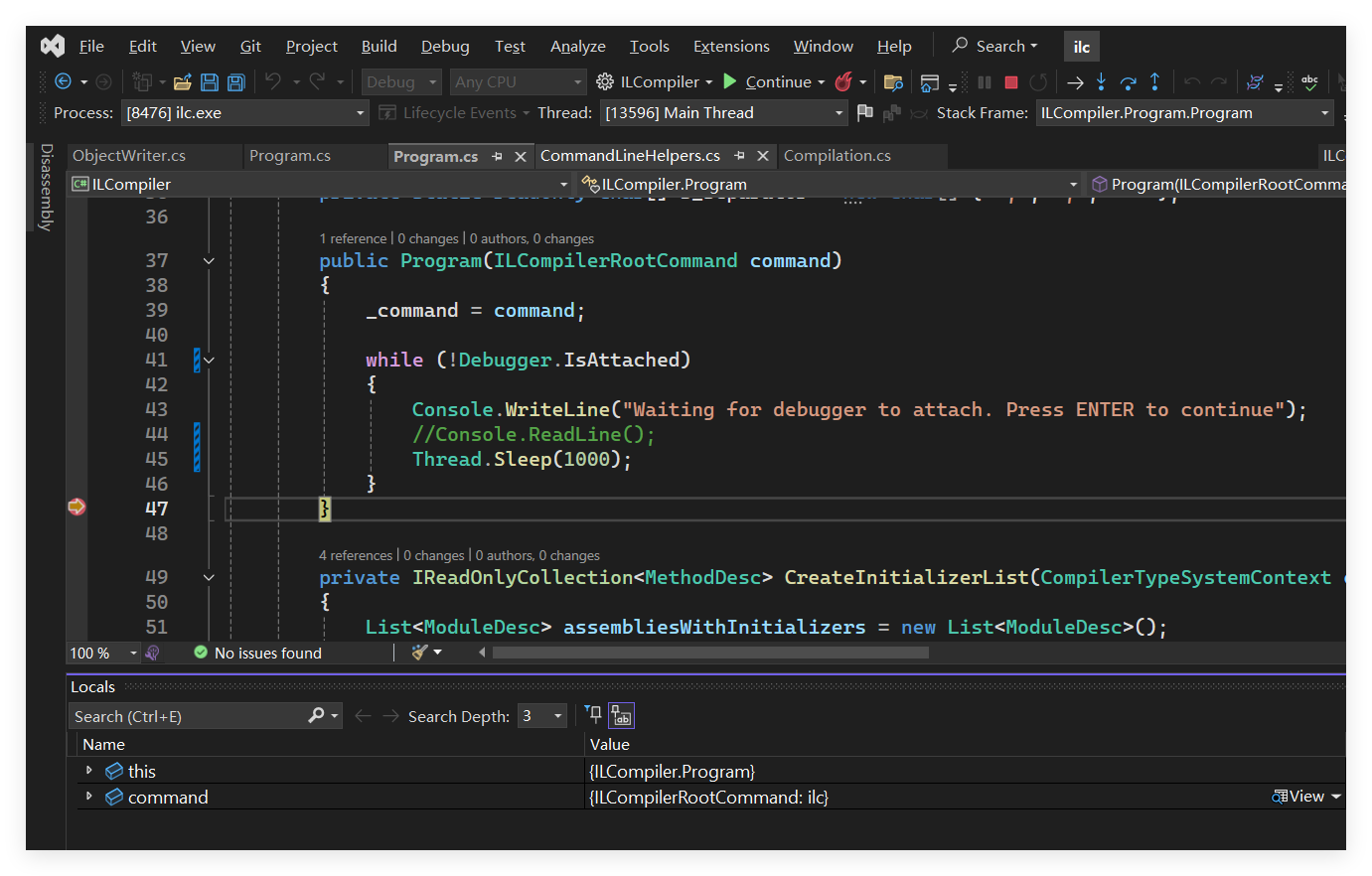
Task: Open the Analyze menu
Action: pos(577,46)
